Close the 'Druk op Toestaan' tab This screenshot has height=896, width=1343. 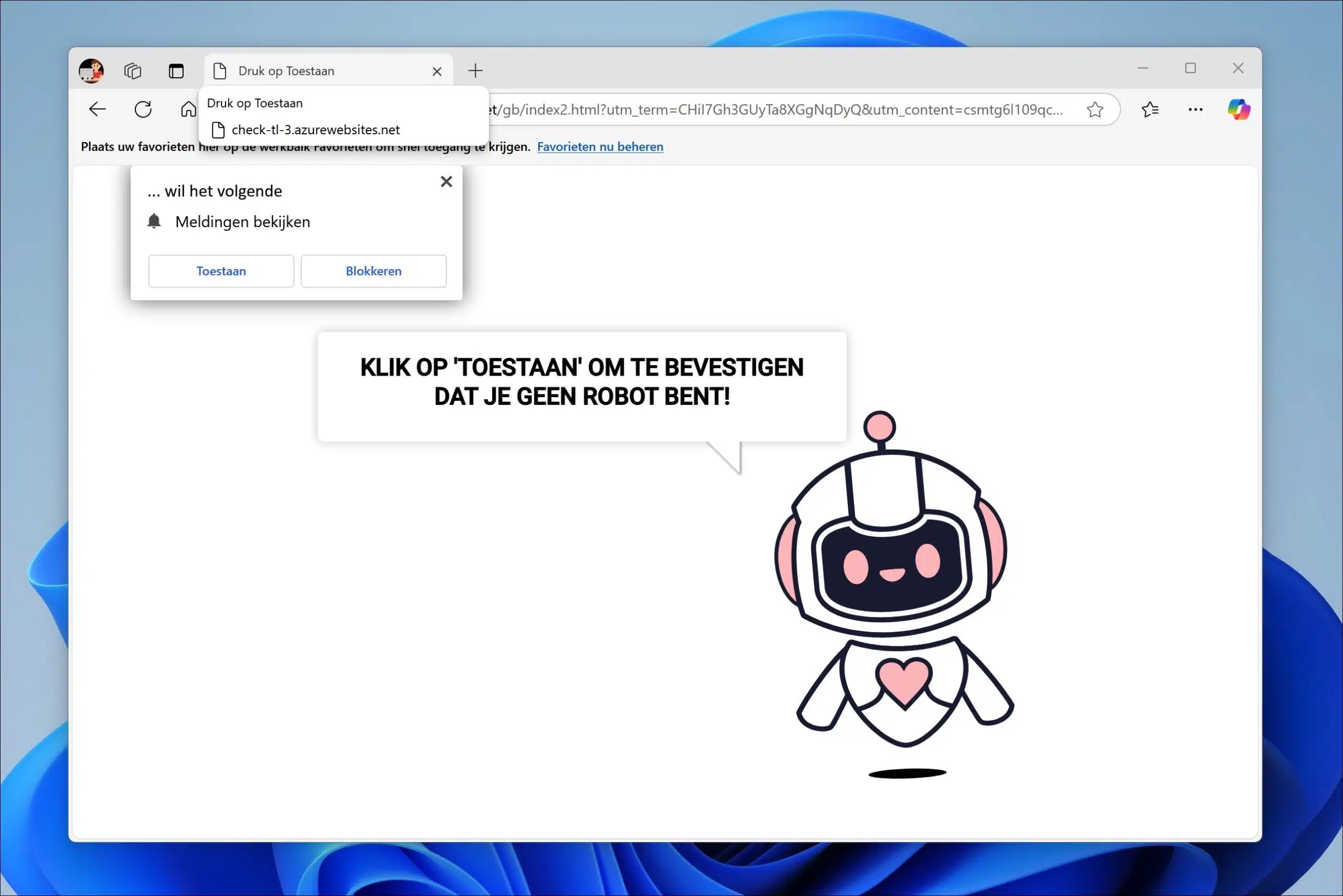437,71
